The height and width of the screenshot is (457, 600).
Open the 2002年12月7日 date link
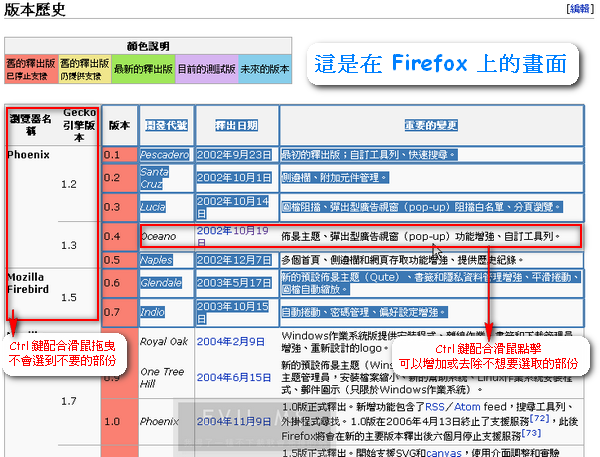click(x=234, y=260)
